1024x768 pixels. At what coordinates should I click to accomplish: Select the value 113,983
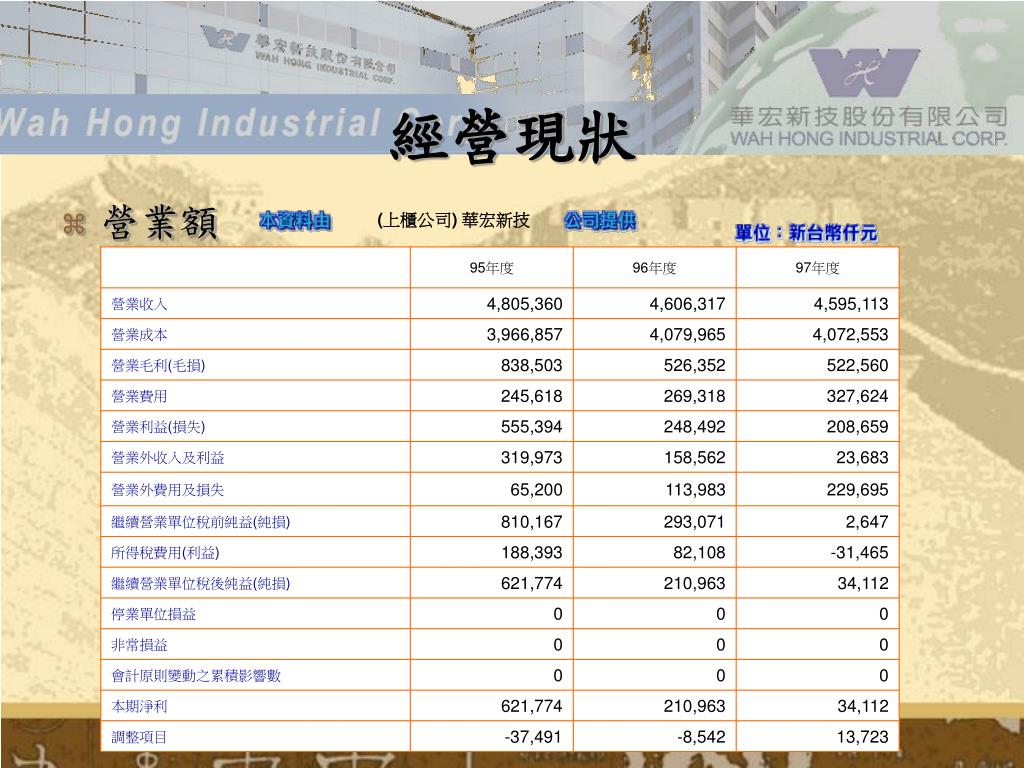pyautogui.click(x=696, y=489)
